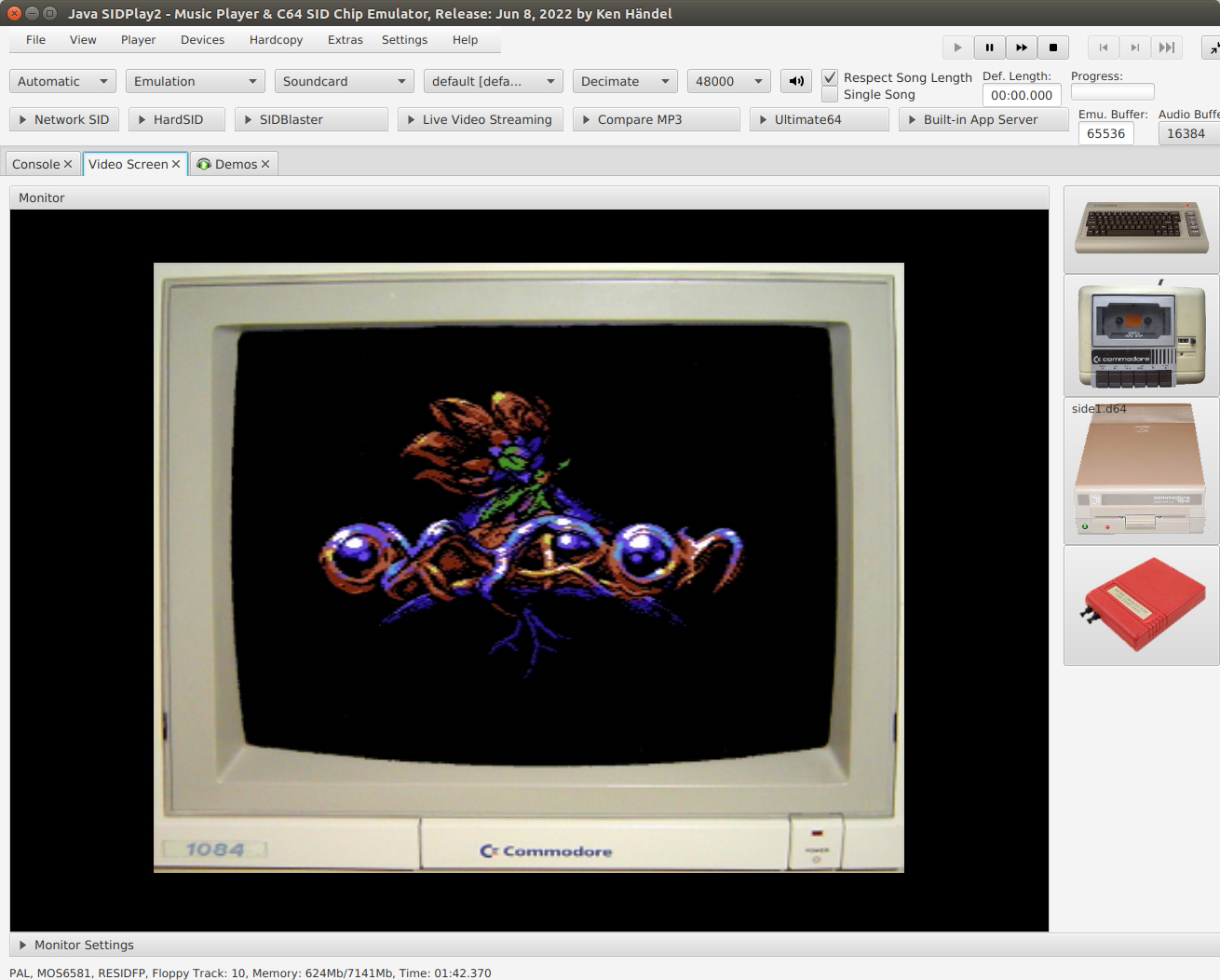Click the volume speaker icon

tap(796, 81)
